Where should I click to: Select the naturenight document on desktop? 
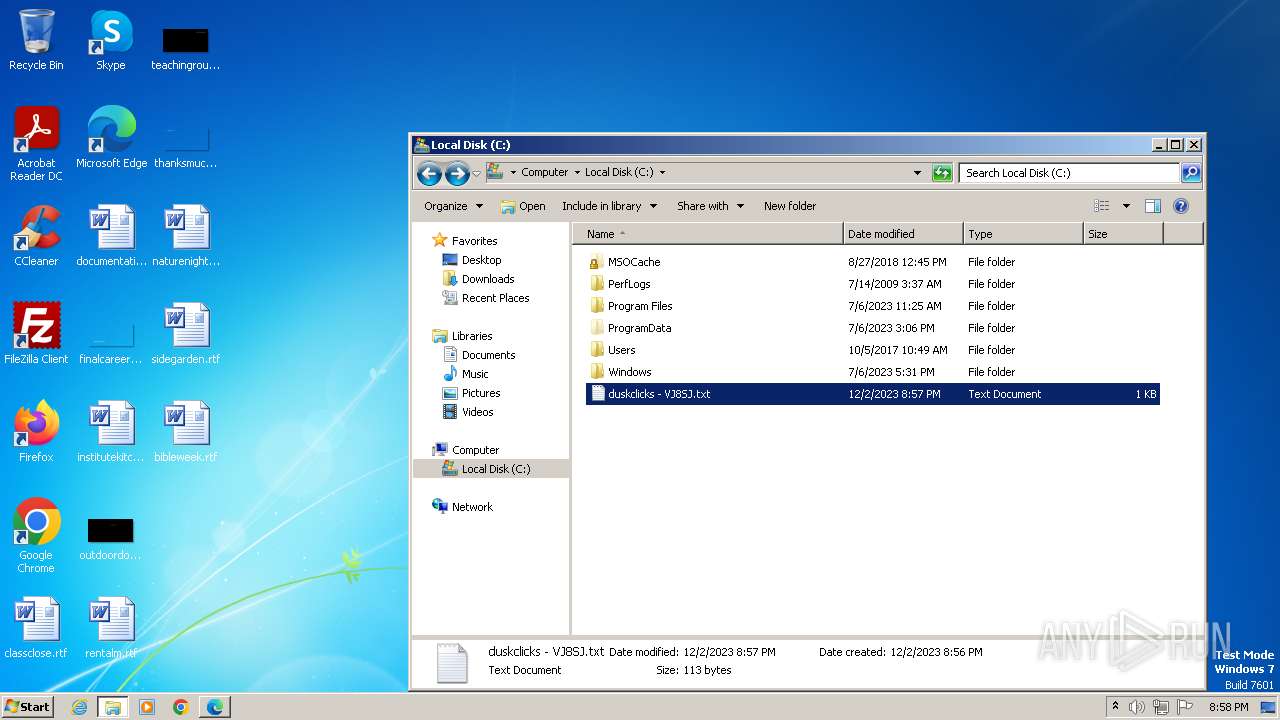coord(186,236)
